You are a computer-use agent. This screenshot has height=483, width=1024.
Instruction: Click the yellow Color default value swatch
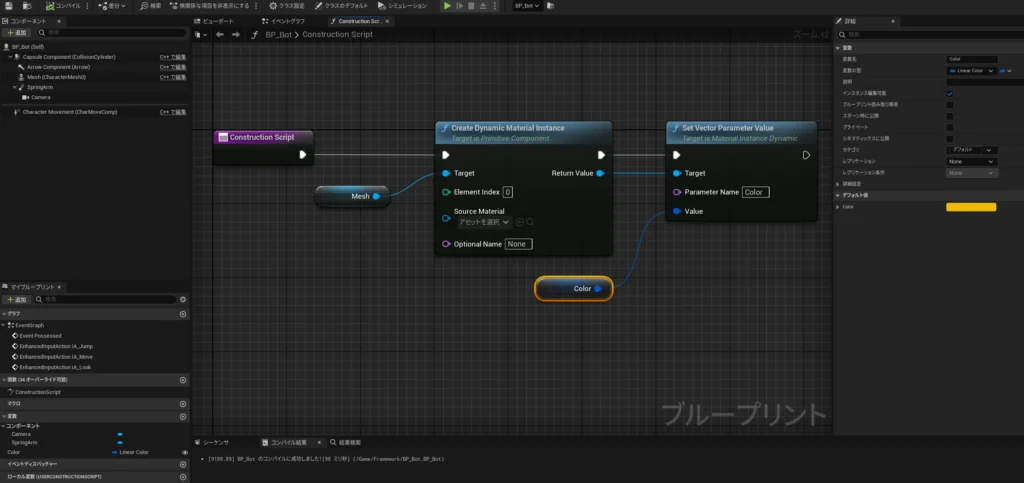970,207
